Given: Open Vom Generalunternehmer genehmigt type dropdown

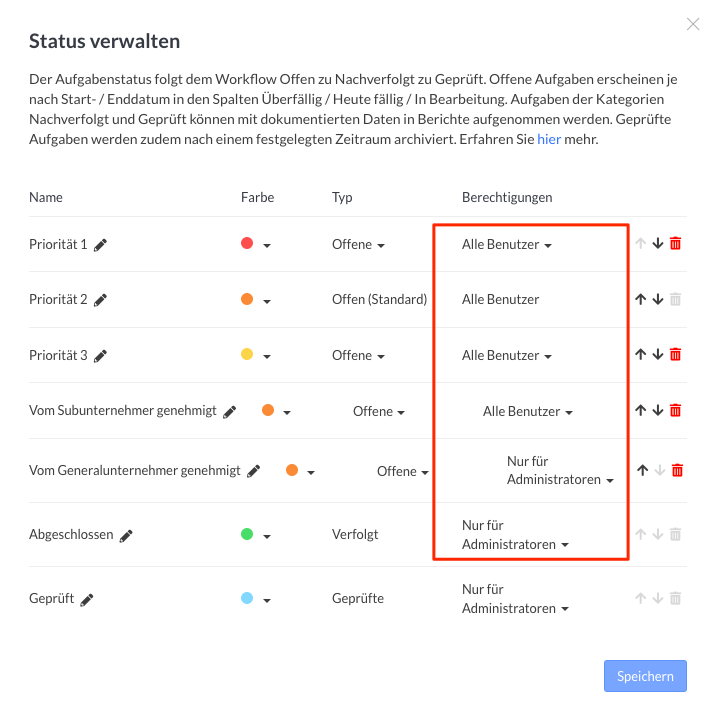Looking at the screenshot, I should (402, 472).
